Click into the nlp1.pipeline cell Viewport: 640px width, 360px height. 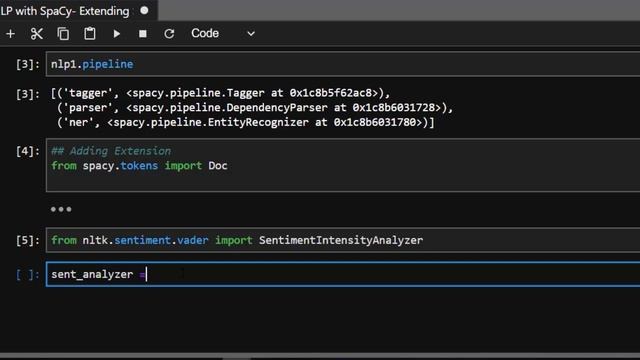343,64
